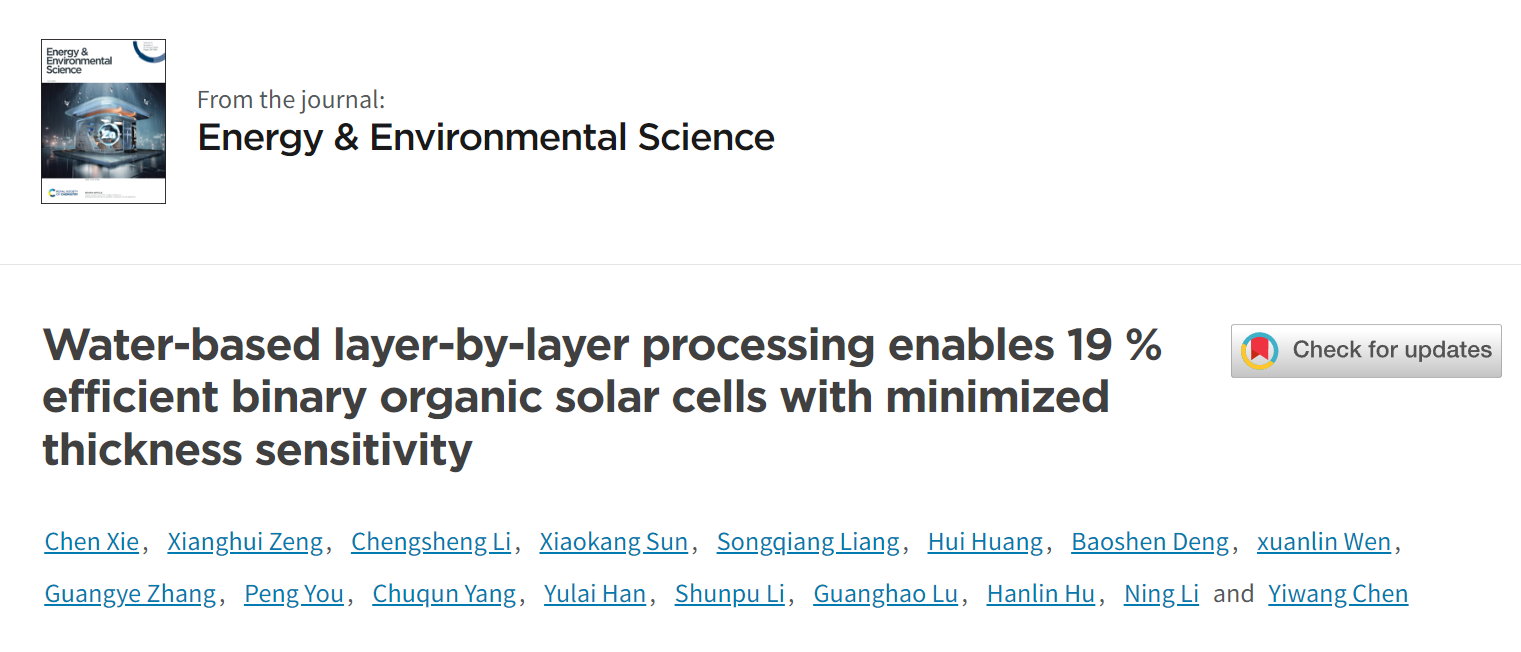This screenshot has width=1521, height=652.
Task: Open the Energy & Environmental Science journal title
Action: point(486,137)
